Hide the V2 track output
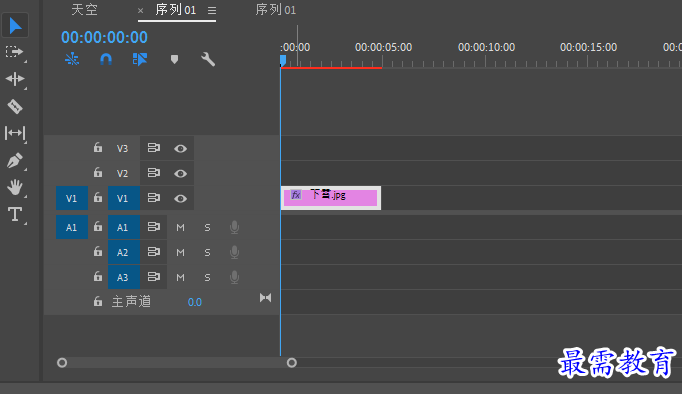 [181, 174]
